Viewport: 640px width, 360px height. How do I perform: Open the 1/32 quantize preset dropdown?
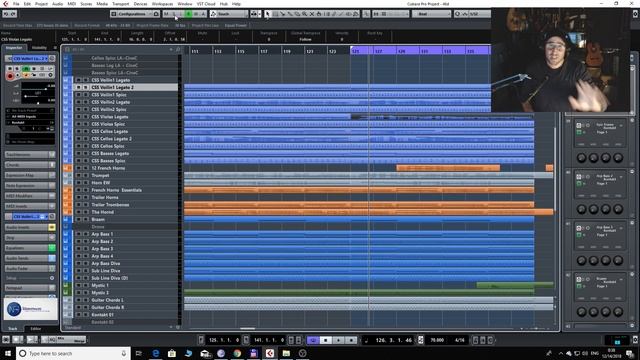[475, 14]
